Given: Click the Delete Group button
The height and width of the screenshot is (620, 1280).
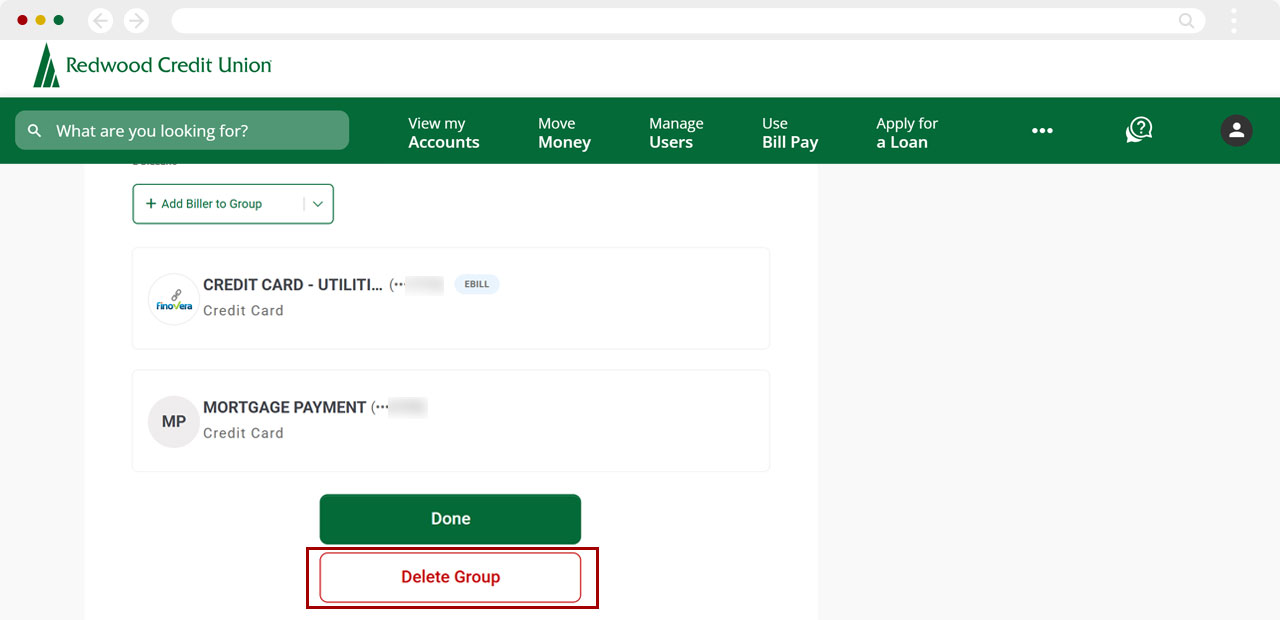Looking at the screenshot, I should click(x=450, y=576).
